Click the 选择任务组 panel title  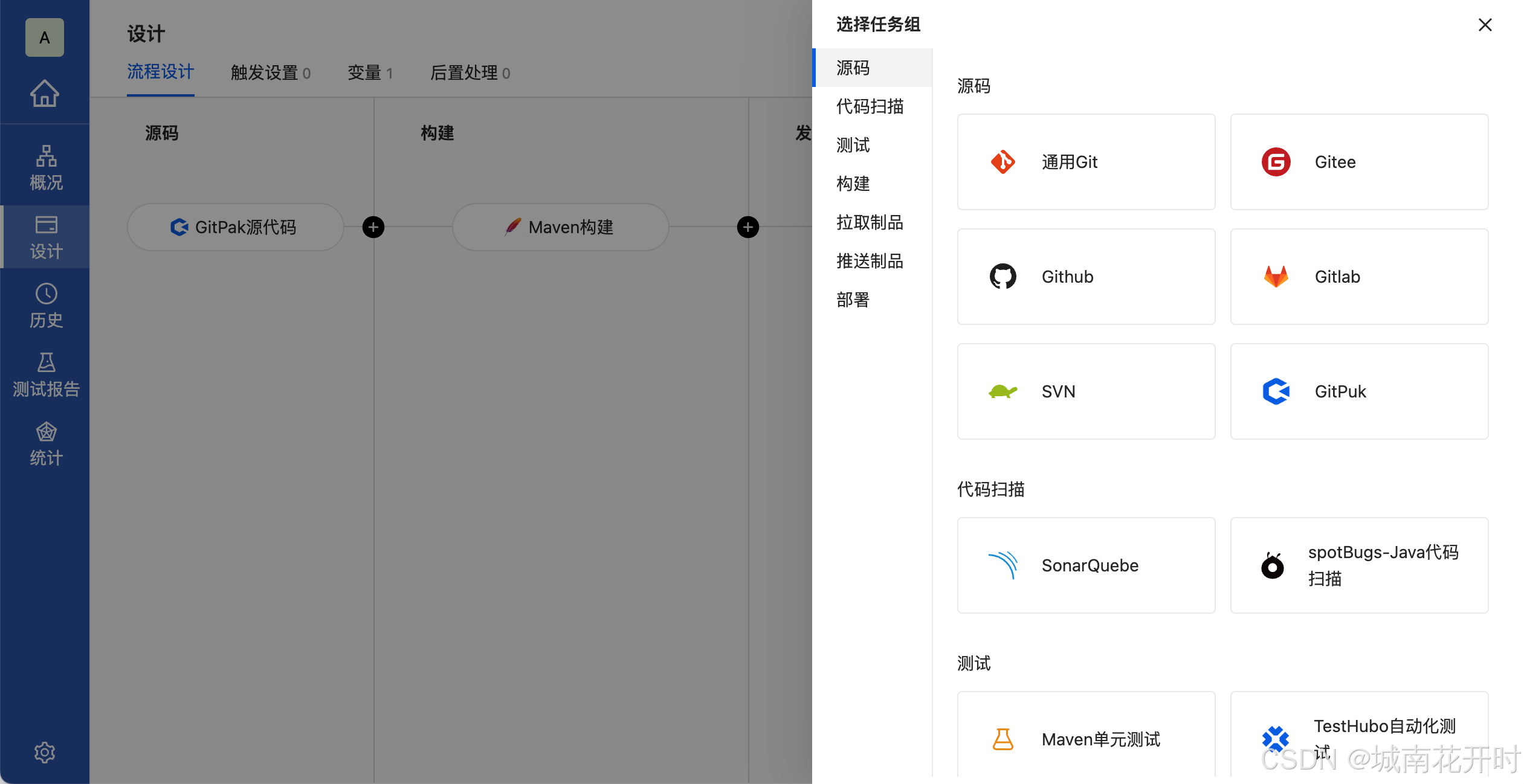pos(879,25)
